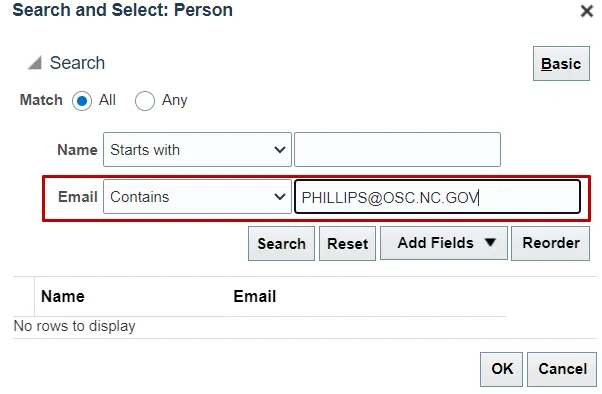Open the Reorder fields option

[551, 243]
